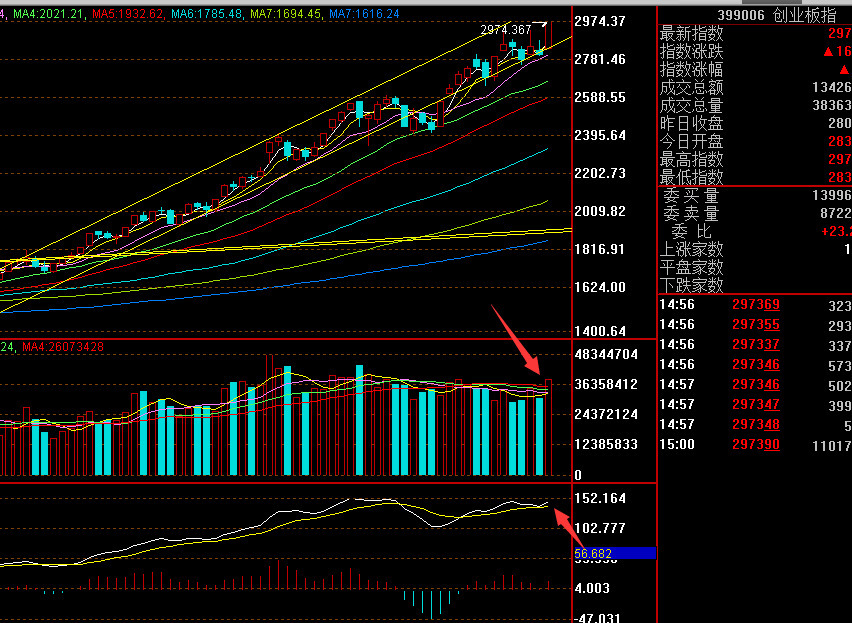This screenshot has height=623, width=852.
Task: Click the red up-triangle beside 指数涨幅
Action: click(x=845, y=69)
